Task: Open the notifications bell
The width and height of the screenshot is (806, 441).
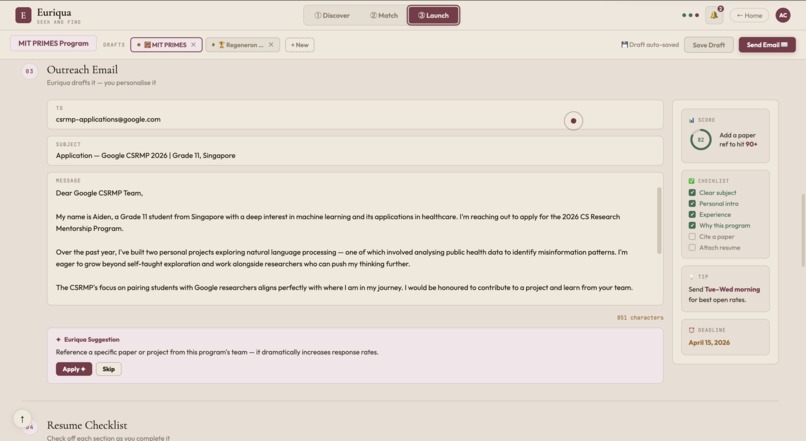Action: click(x=714, y=15)
